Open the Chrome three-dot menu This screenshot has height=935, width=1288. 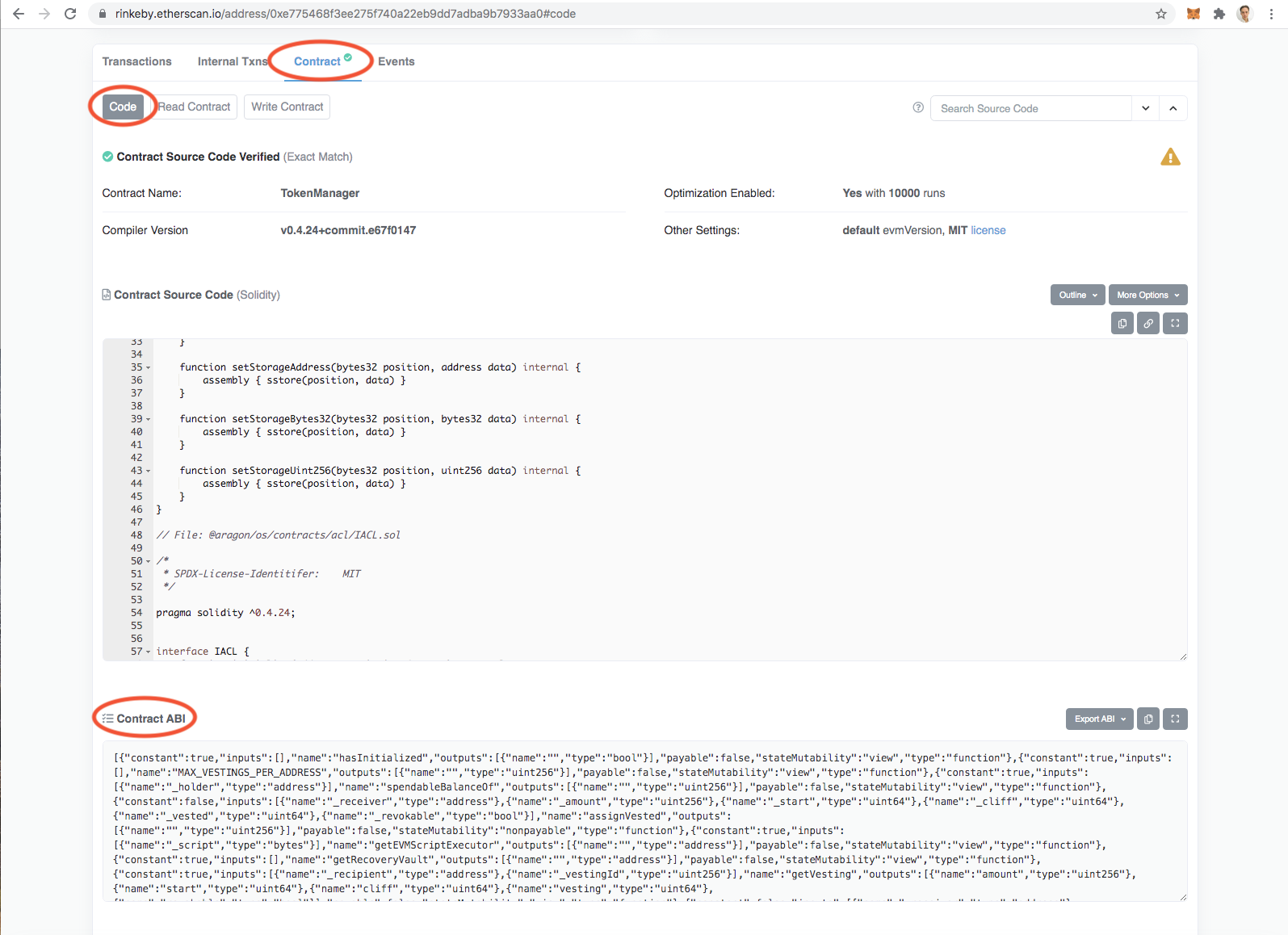pos(1271,14)
